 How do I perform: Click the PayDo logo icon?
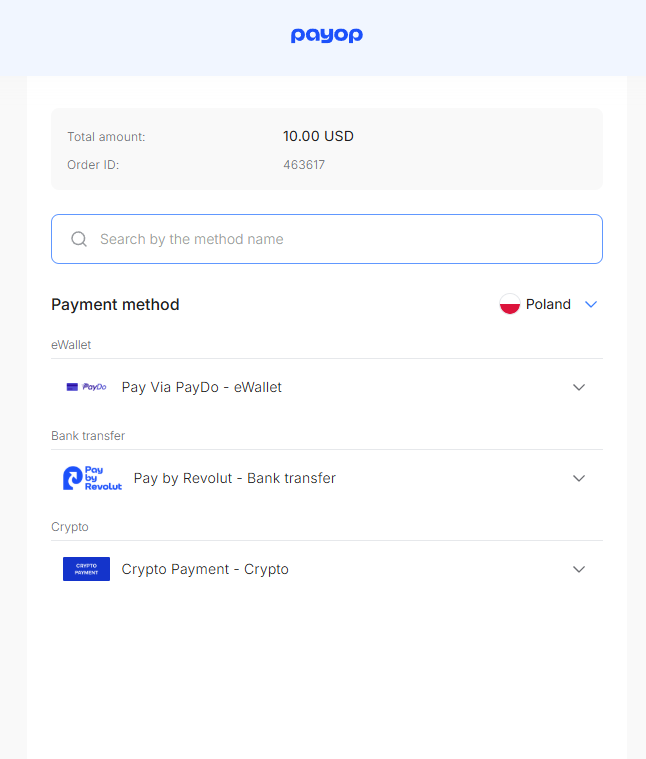[x=86, y=387]
